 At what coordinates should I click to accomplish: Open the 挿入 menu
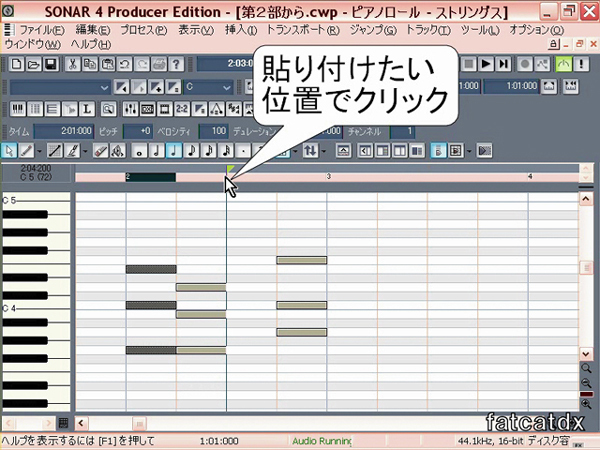coord(241,30)
